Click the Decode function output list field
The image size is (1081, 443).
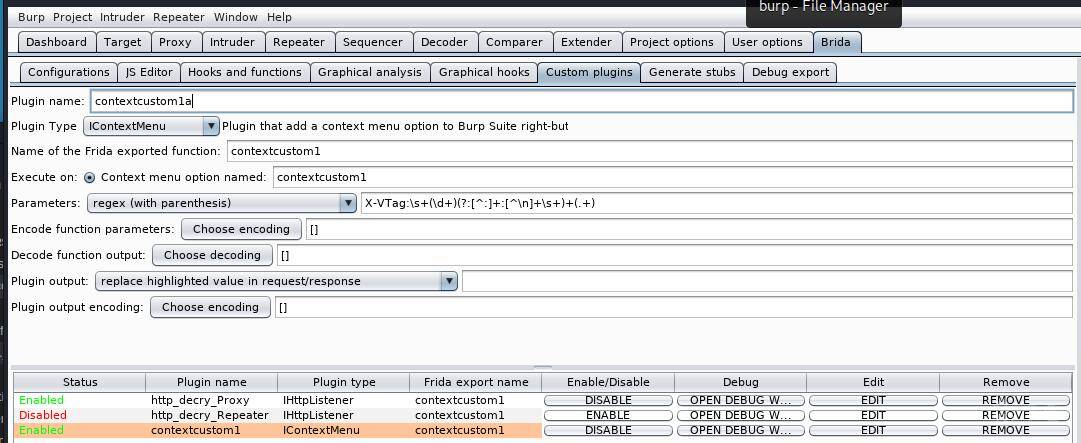click(x=675, y=256)
